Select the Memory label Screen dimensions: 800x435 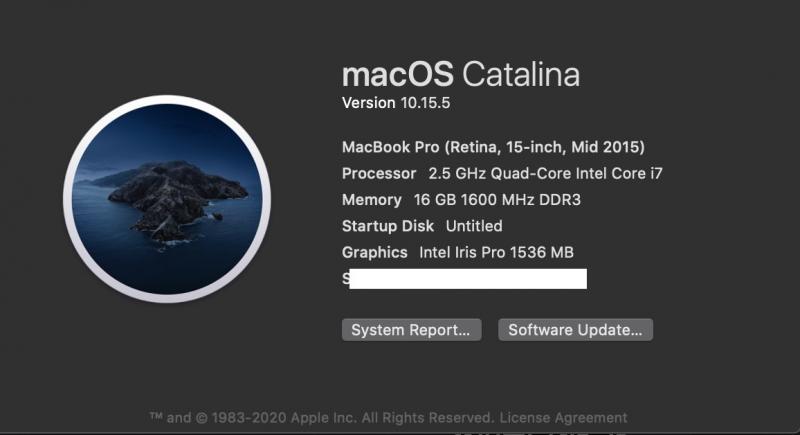[371, 200]
